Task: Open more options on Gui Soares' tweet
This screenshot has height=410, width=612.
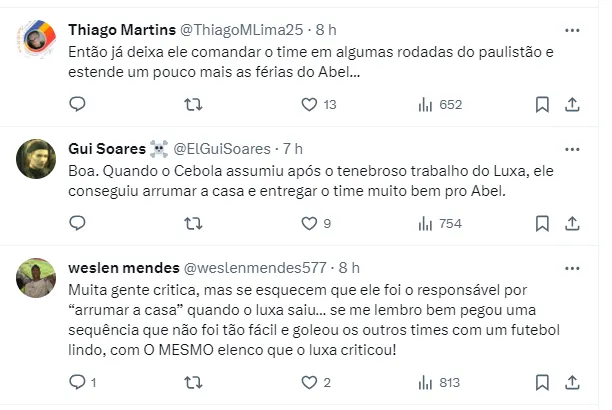Action: [571, 148]
